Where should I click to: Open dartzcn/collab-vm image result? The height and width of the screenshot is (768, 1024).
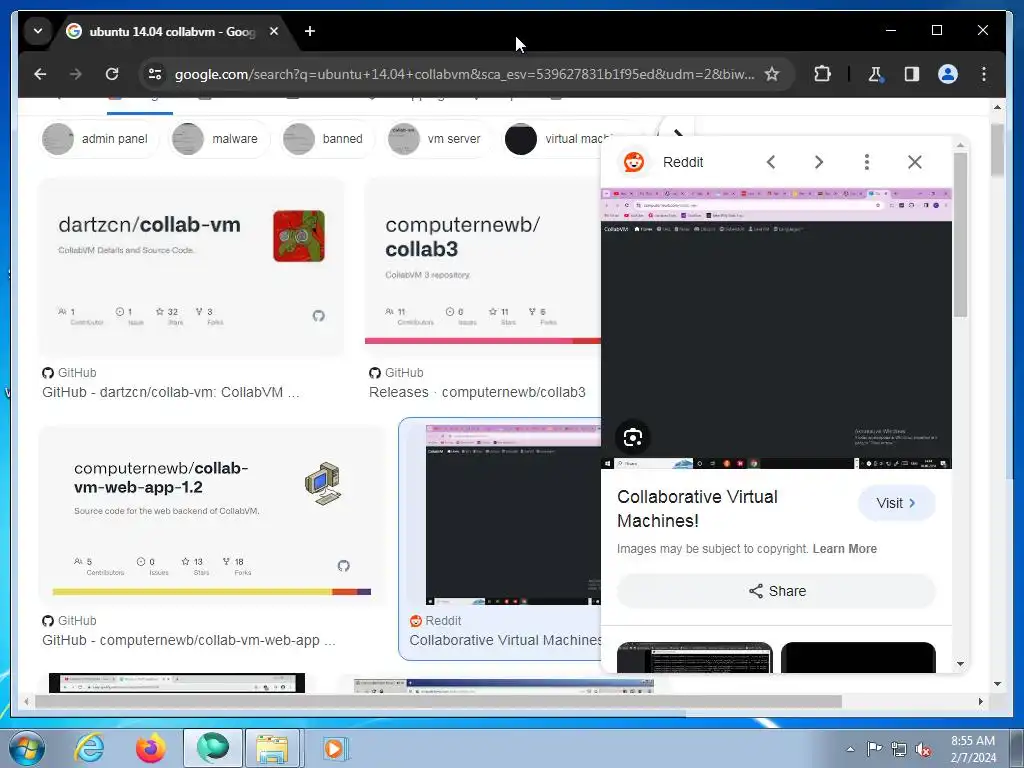(191, 268)
